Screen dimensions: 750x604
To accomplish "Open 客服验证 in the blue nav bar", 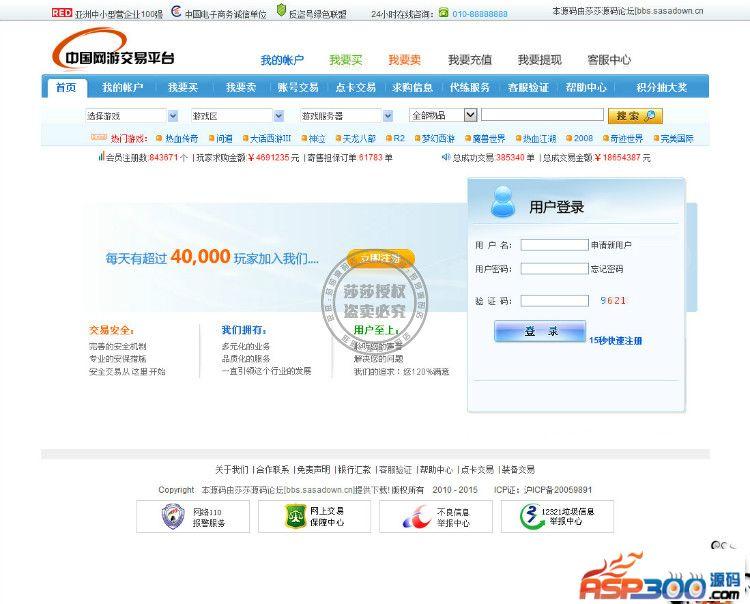I will [528, 88].
